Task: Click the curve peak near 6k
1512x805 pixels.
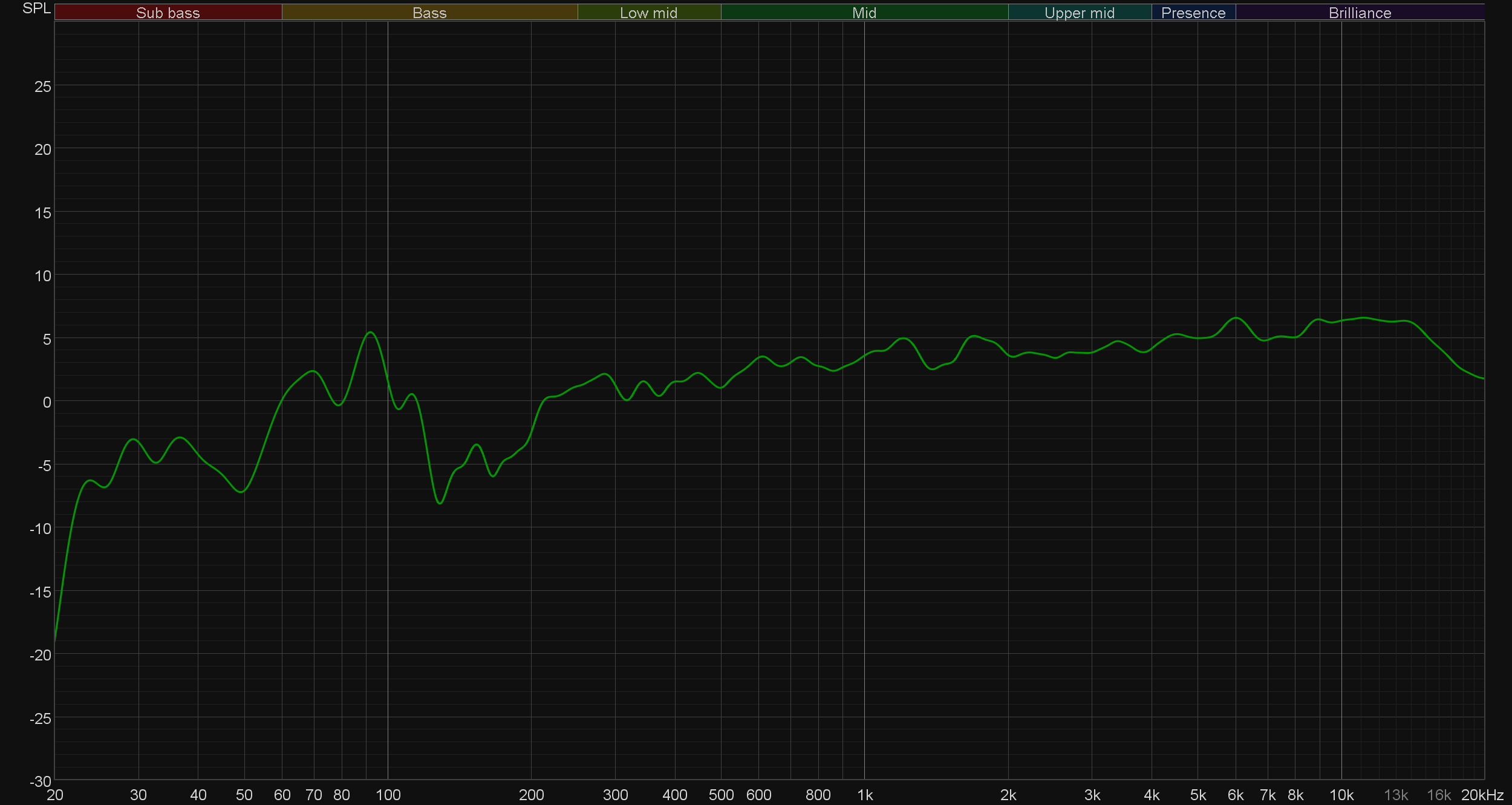Action: coord(1237,318)
